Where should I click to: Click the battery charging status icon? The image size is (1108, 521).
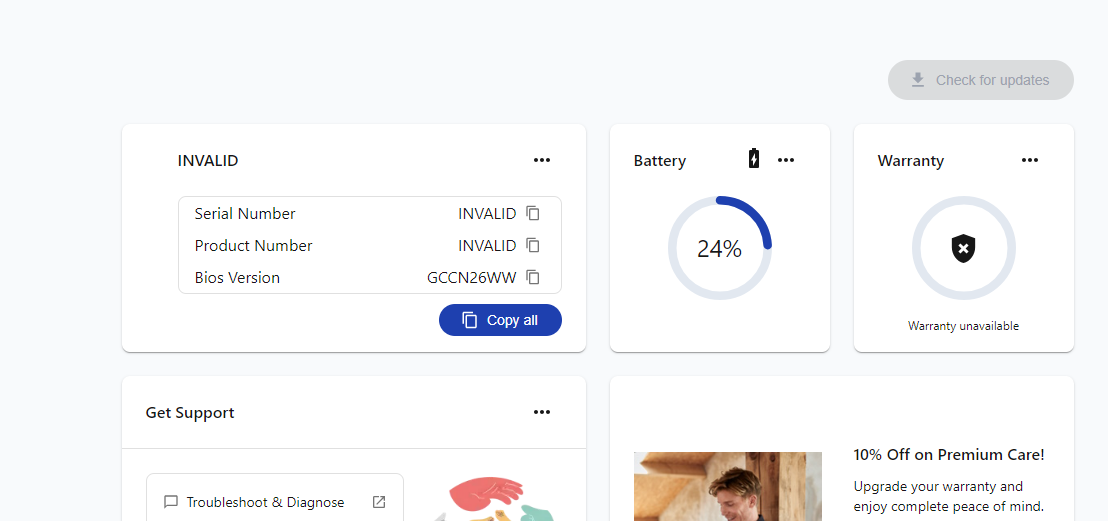pyautogui.click(x=754, y=159)
